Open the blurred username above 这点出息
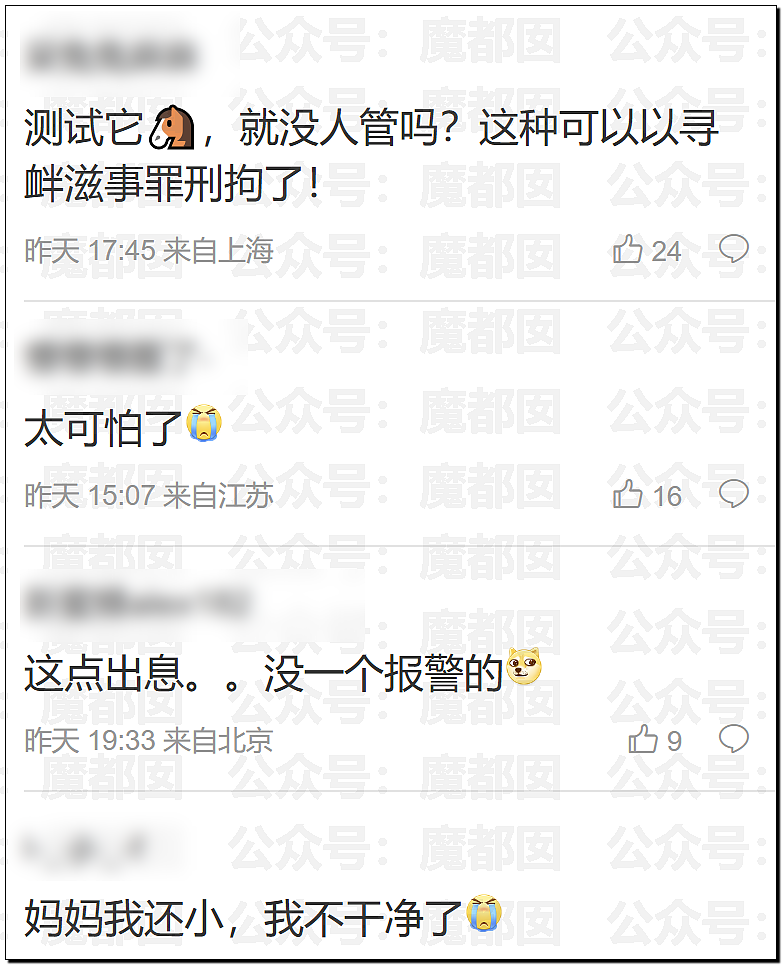The width and height of the screenshot is (783, 966). tap(137, 602)
